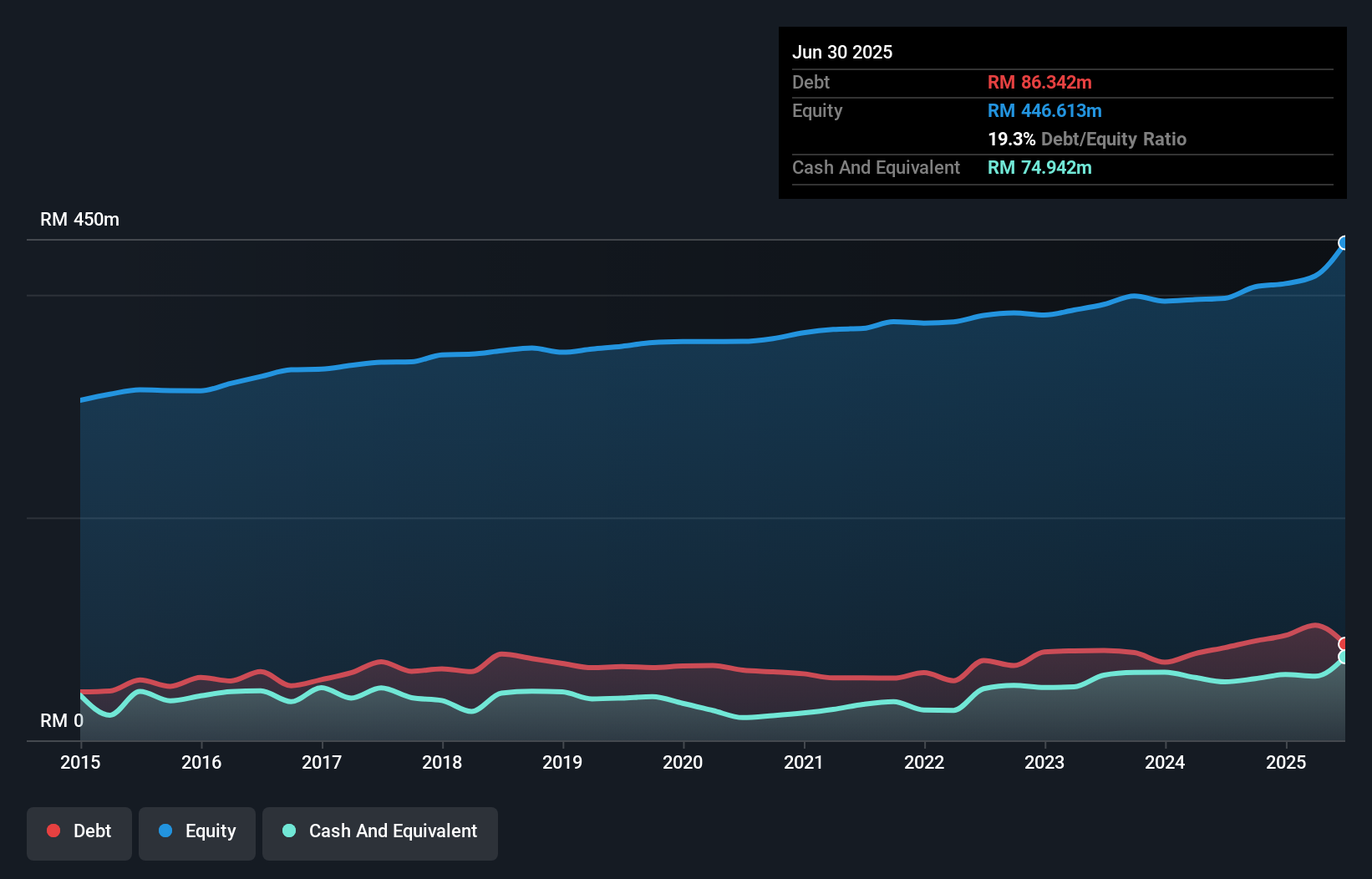Click the red Debt endpoint marker
Screen dimensions: 1372x879
coord(1344,644)
